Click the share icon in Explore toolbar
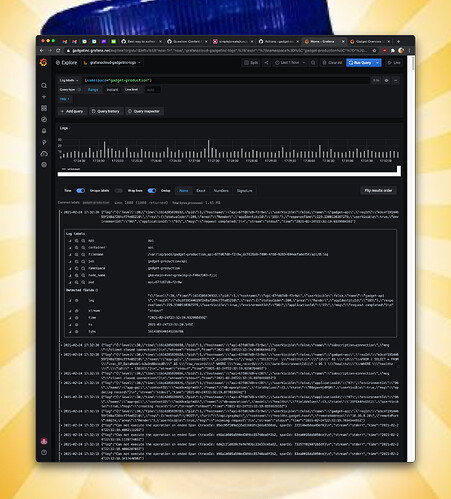This screenshot has width=451, height=499. coord(266,63)
